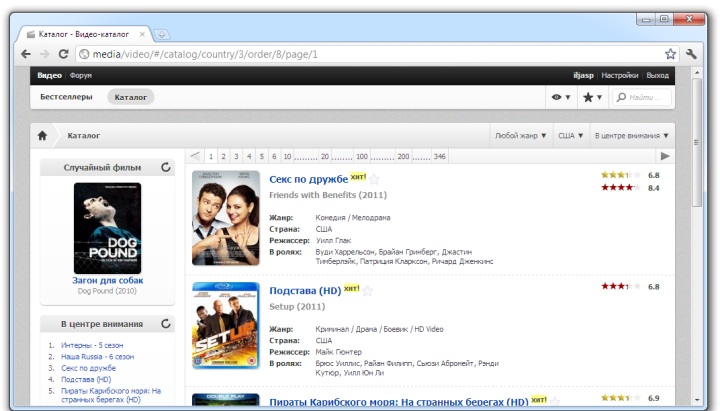The height and width of the screenshot is (411, 720).
Task: Refresh the Случайный фильм panel
Action: pyautogui.click(x=166, y=168)
